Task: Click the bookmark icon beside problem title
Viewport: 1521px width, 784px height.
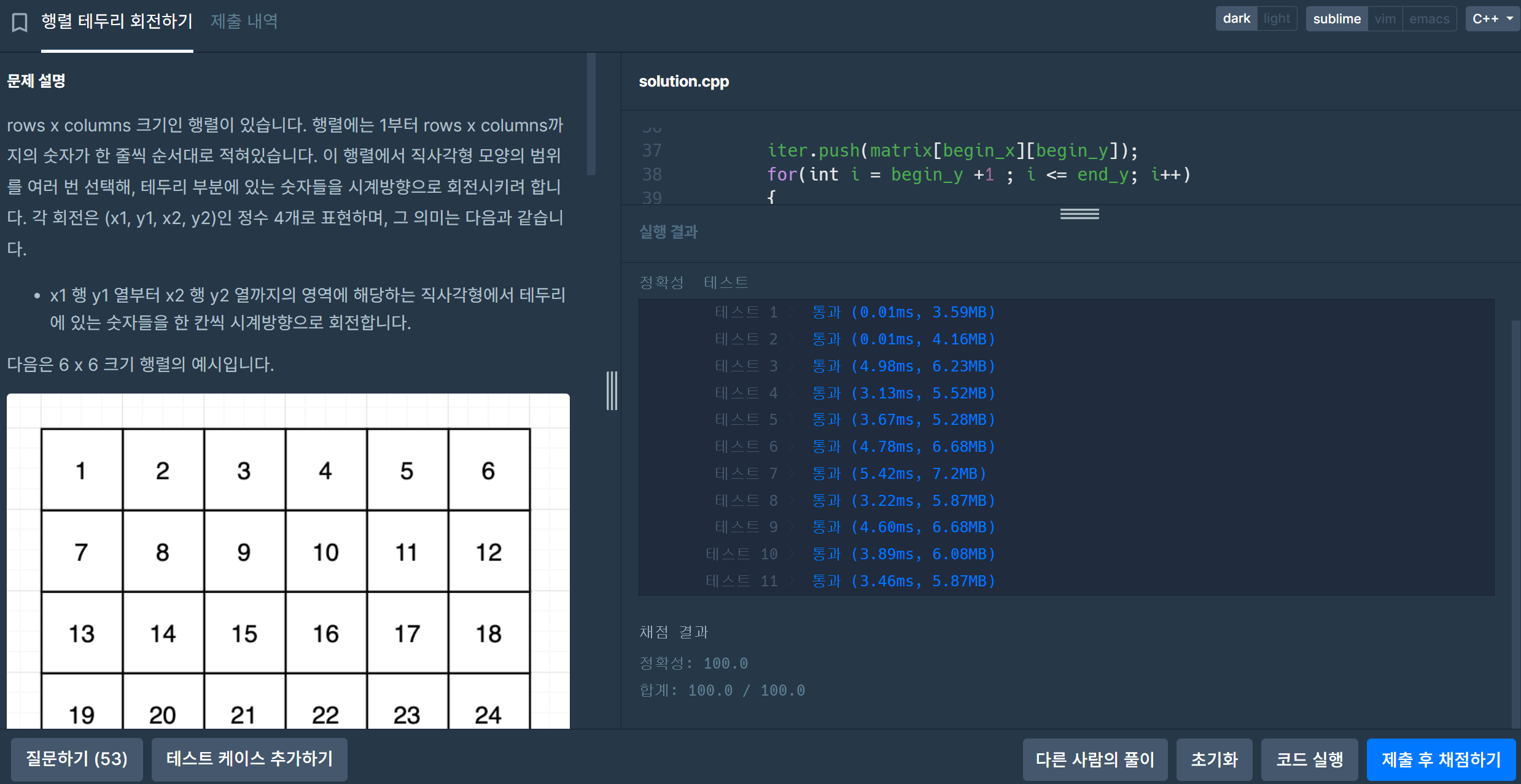Action: pyautogui.click(x=20, y=23)
